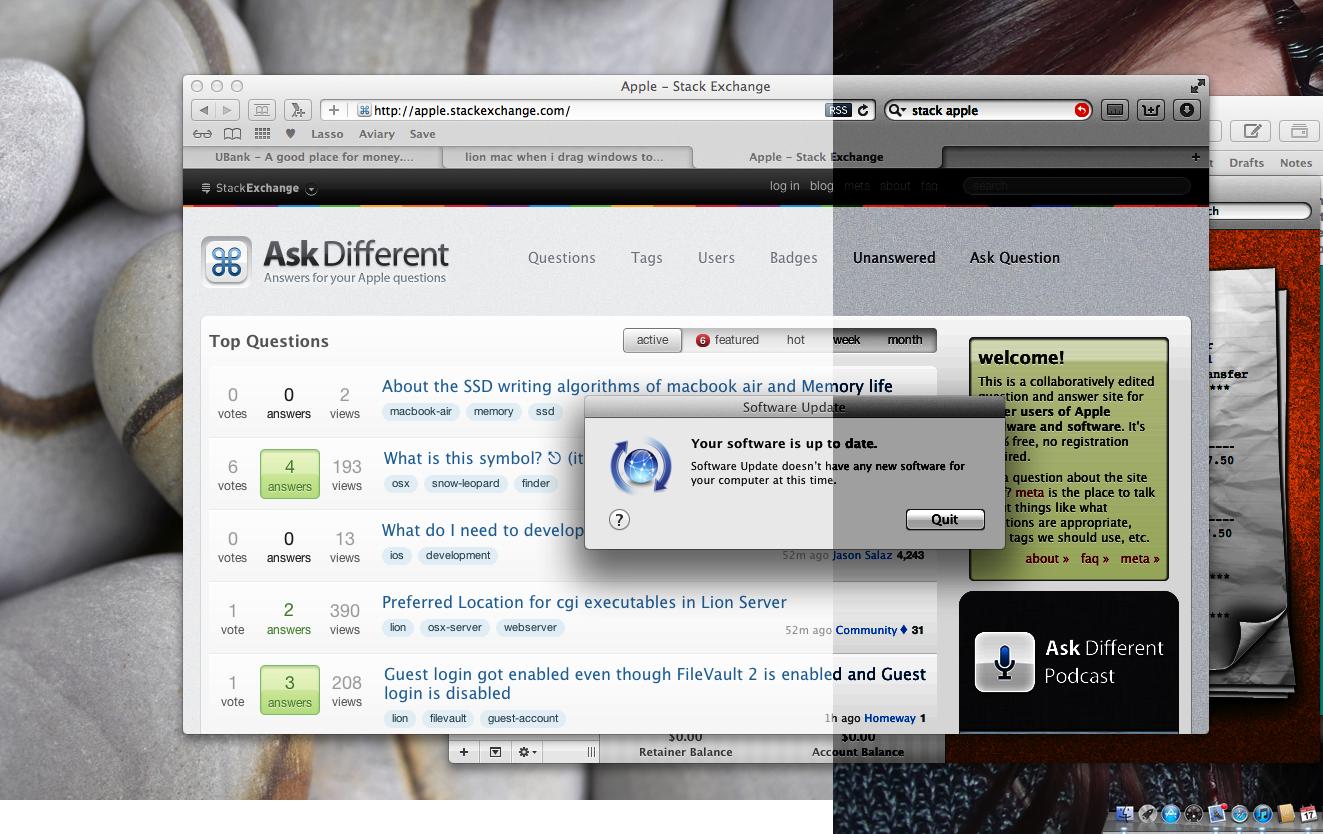Screen dimensions: 1323x834
Task: Switch to the 'lion mac when i drag' tab
Action: [x=565, y=157]
